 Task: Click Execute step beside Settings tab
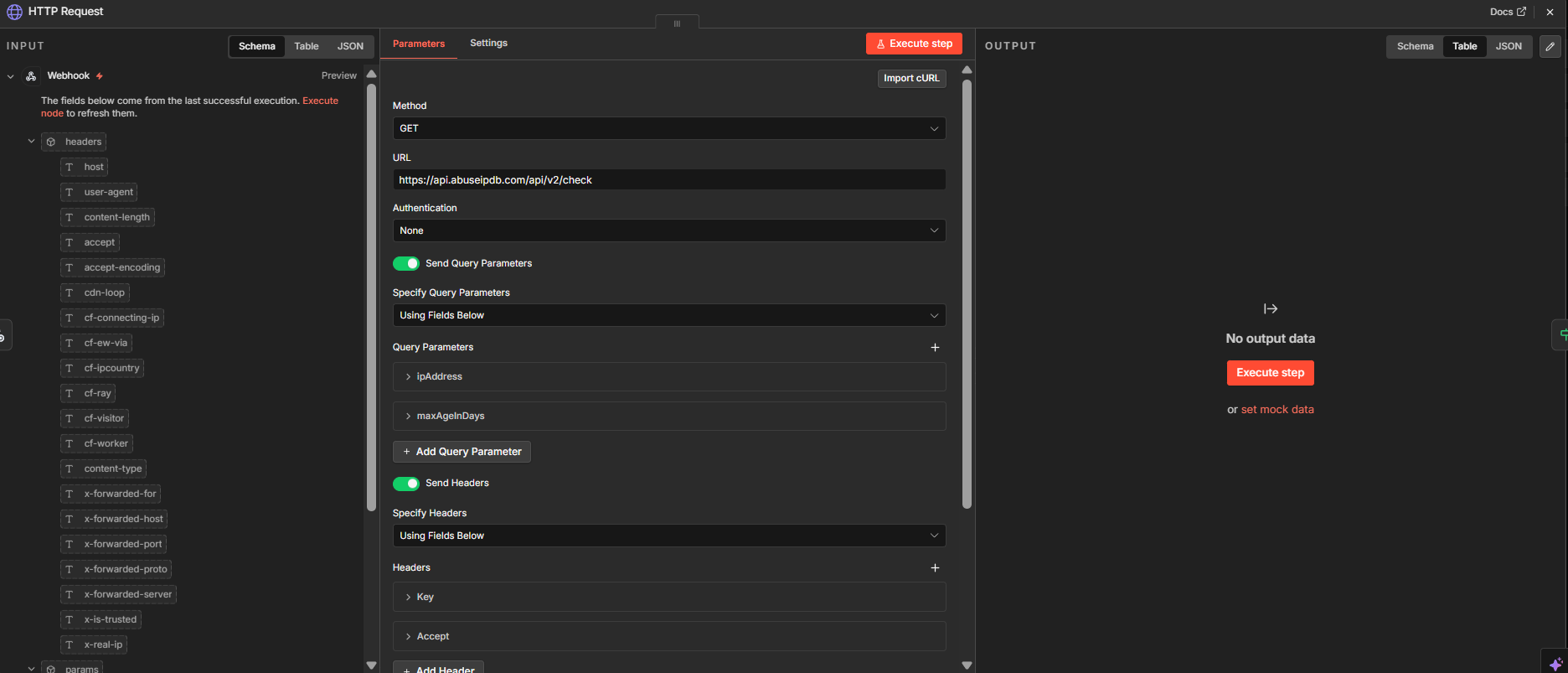coord(914,44)
